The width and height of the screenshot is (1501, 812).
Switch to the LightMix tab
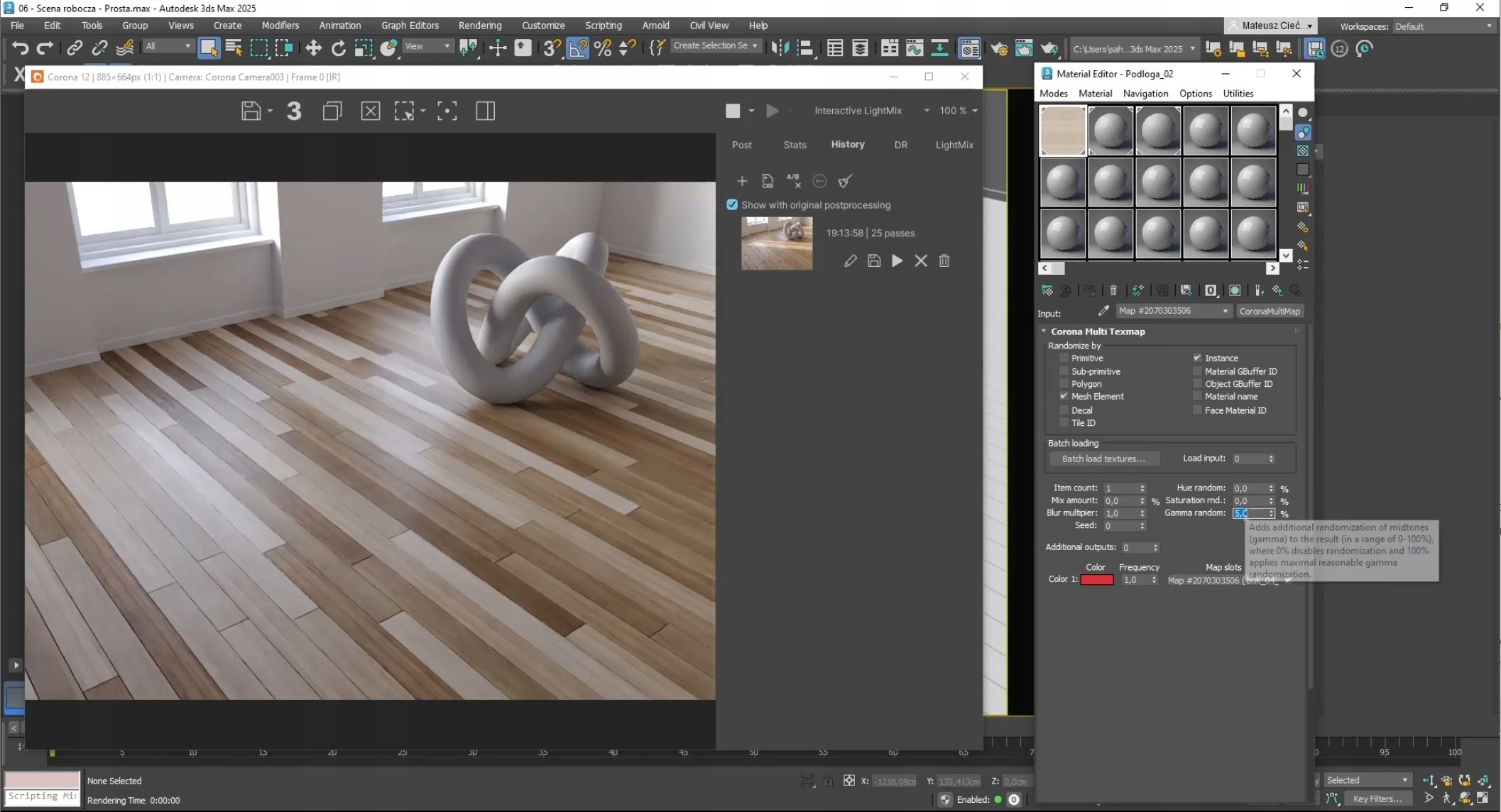[954, 145]
